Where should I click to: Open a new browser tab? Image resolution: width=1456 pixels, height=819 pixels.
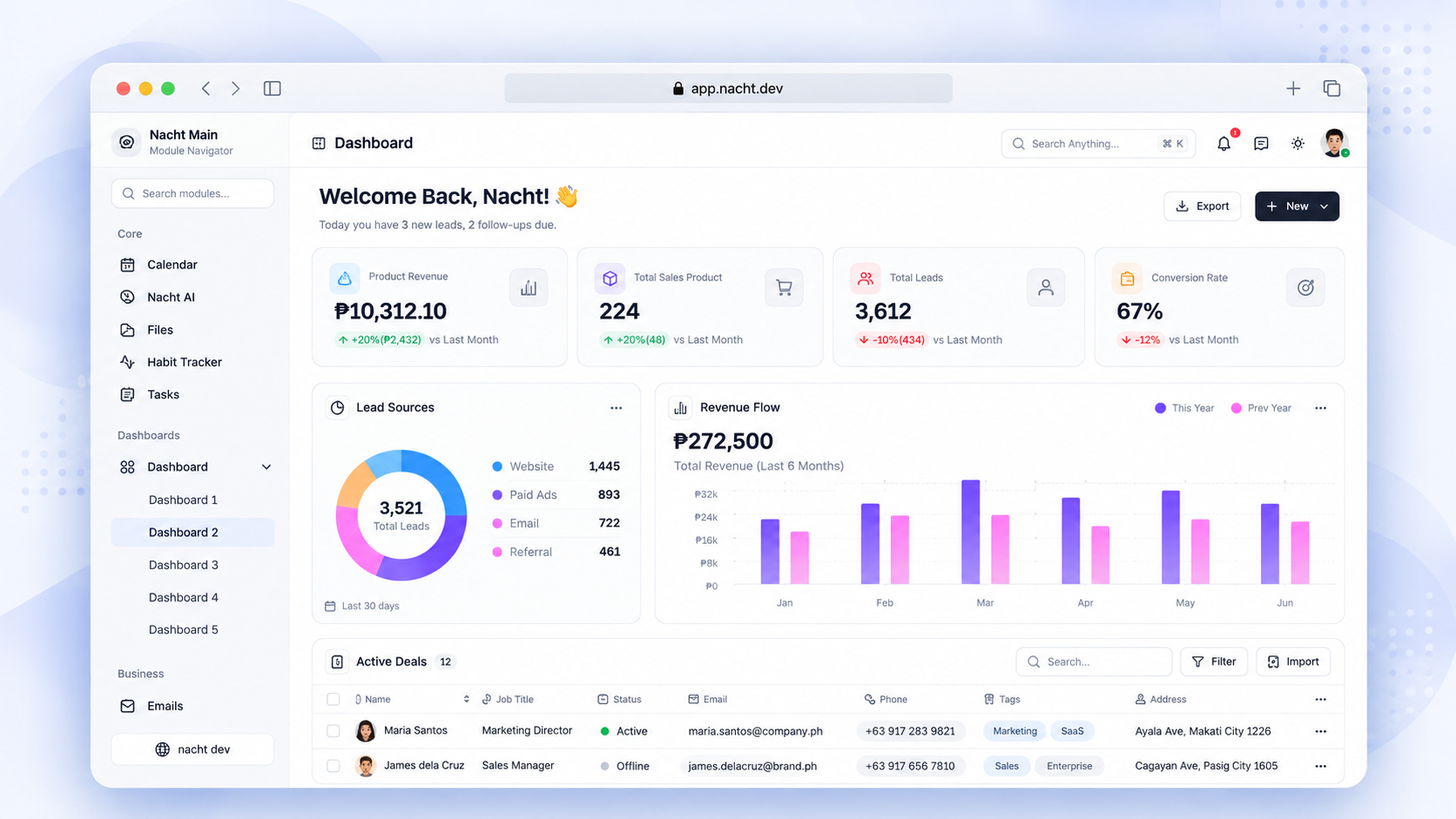point(1293,88)
